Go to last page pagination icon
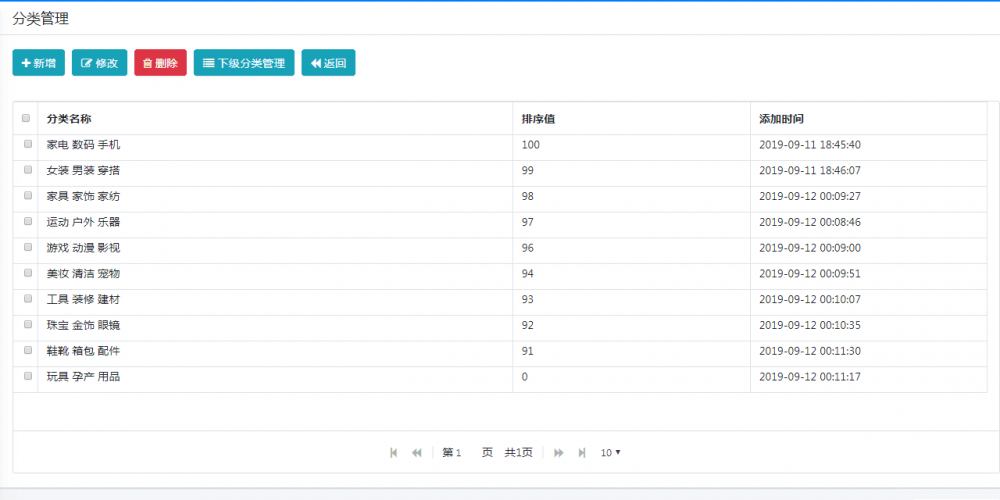This screenshot has width=1000, height=500. click(582, 453)
